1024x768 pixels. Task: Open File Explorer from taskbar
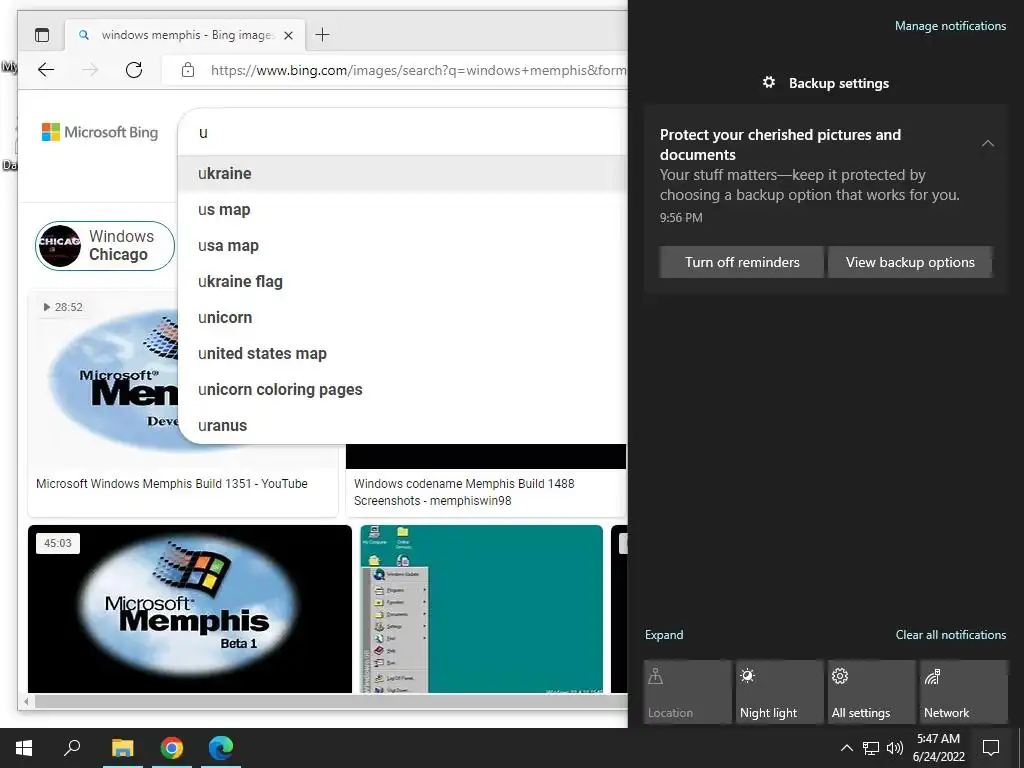click(x=122, y=748)
